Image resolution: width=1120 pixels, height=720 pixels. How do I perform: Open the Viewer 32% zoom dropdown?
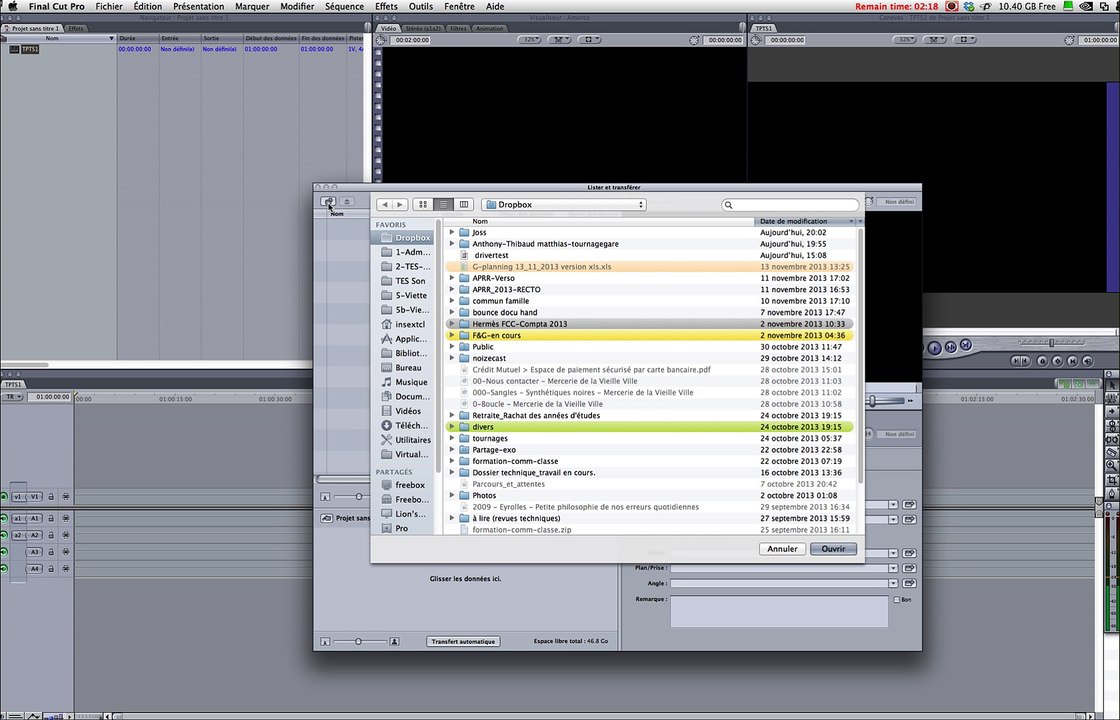point(529,40)
